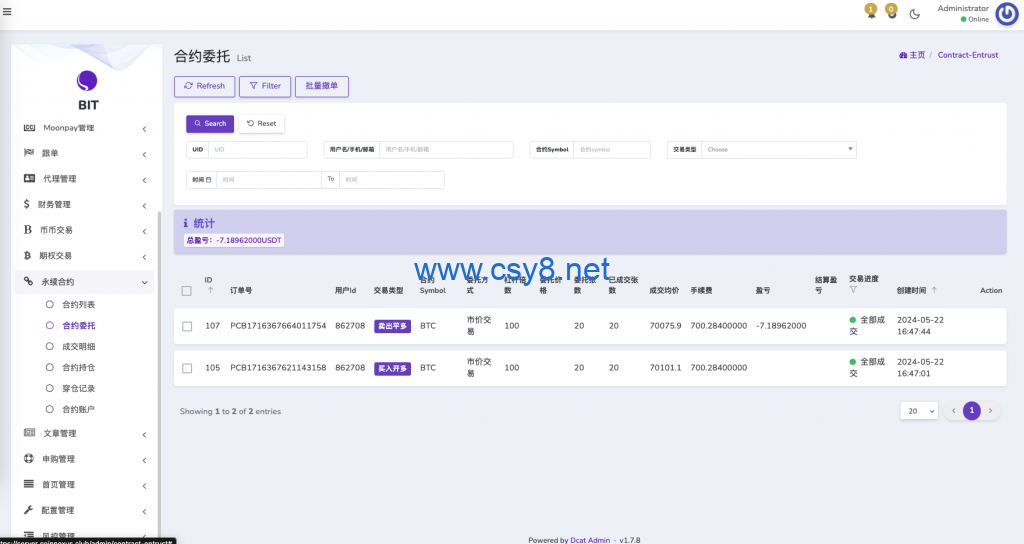
Task: Tick the select-all header checkbox
Action: click(x=187, y=291)
